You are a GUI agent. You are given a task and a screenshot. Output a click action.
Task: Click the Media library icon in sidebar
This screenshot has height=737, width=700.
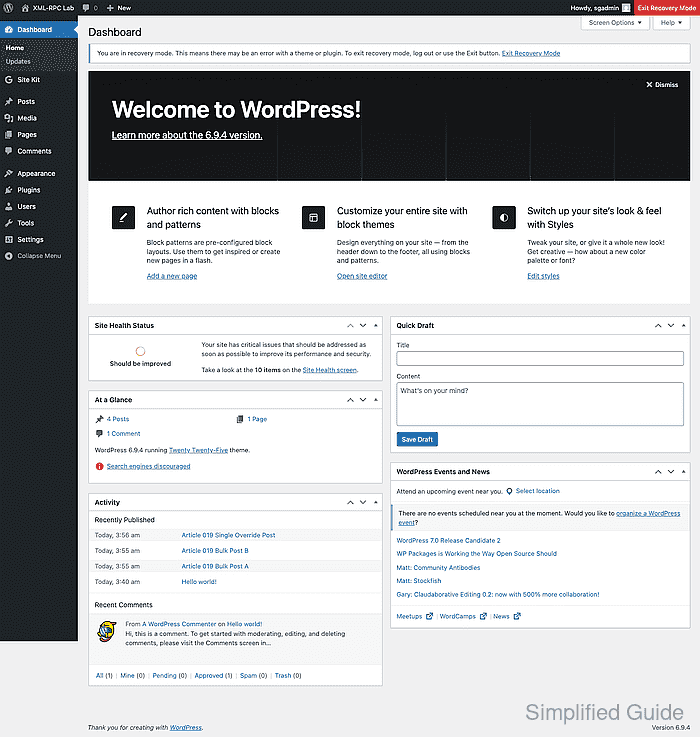[9, 118]
